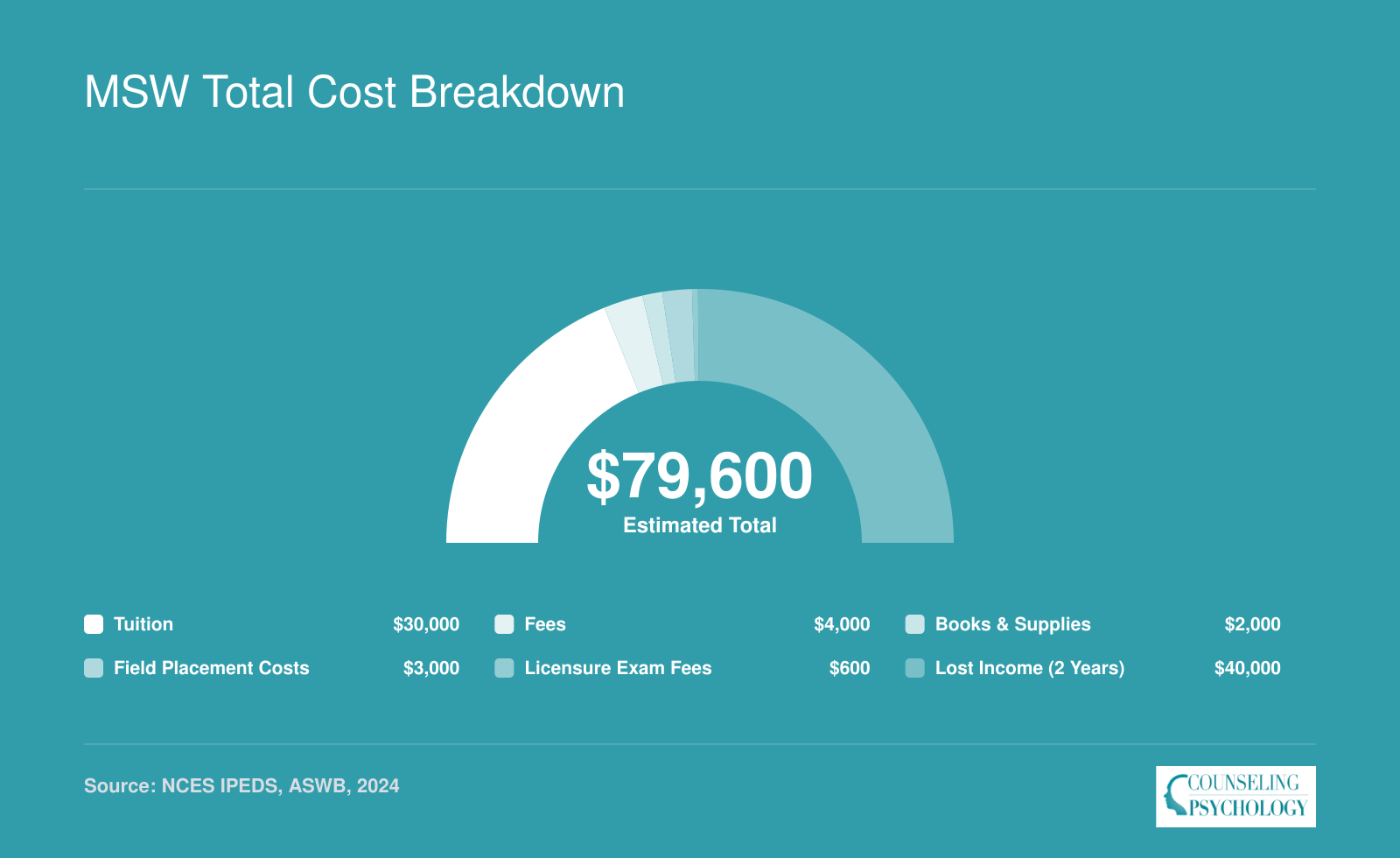The height and width of the screenshot is (858, 1400).
Task: Click the $4,000 fees value
Action: pos(842,624)
